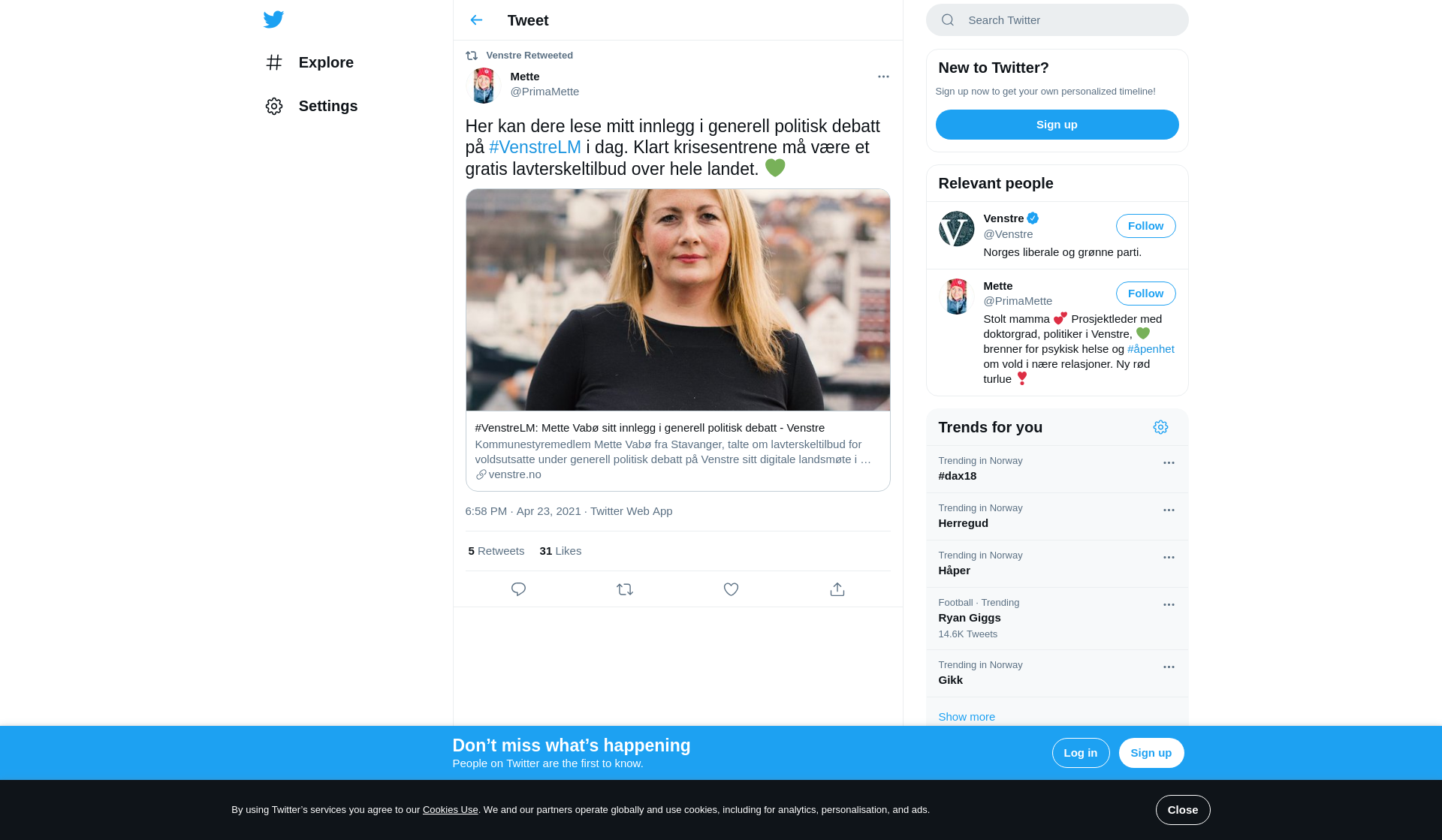Click Log in on the bottom banner

1080,753
